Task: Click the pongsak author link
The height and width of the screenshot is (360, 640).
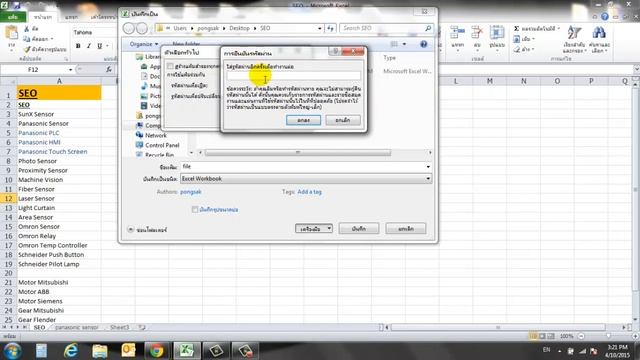Action: [x=191, y=192]
